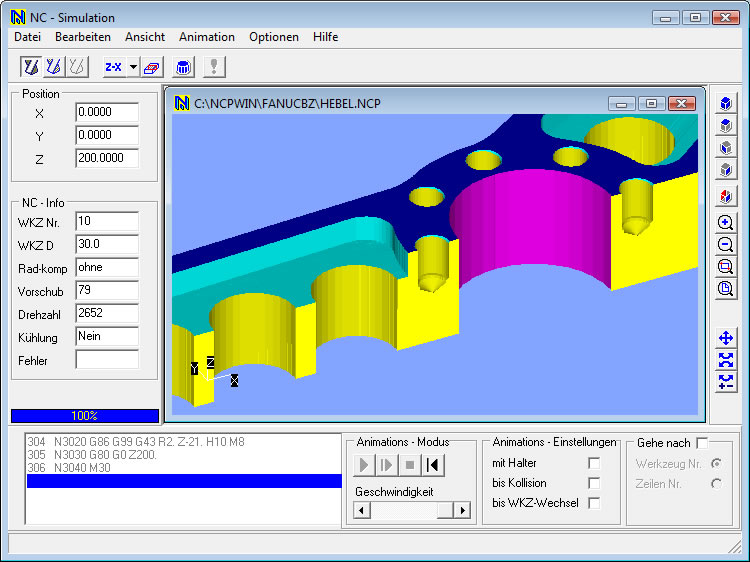Click the Position Y field
The height and width of the screenshot is (562, 750).
pos(107,135)
